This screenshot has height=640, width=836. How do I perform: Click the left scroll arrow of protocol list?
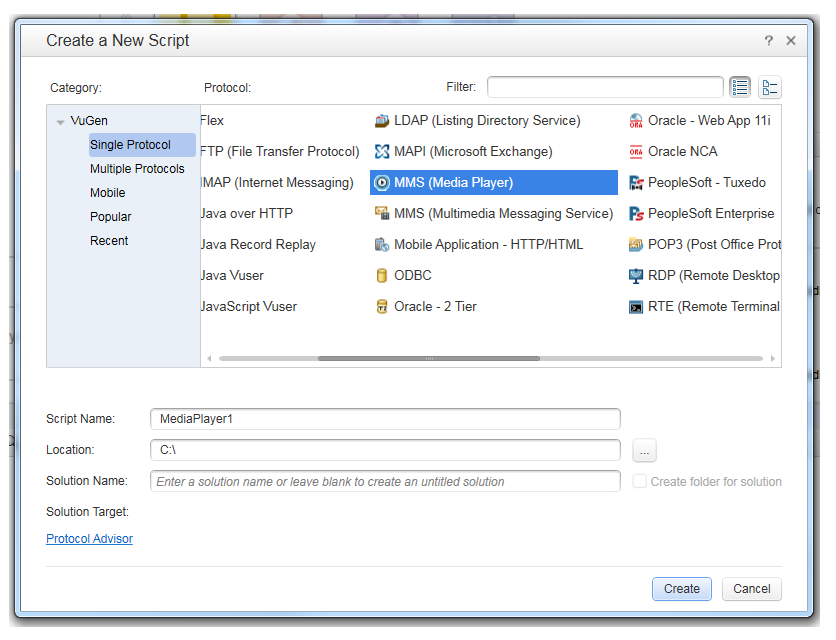pyautogui.click(x=210, y=358)
